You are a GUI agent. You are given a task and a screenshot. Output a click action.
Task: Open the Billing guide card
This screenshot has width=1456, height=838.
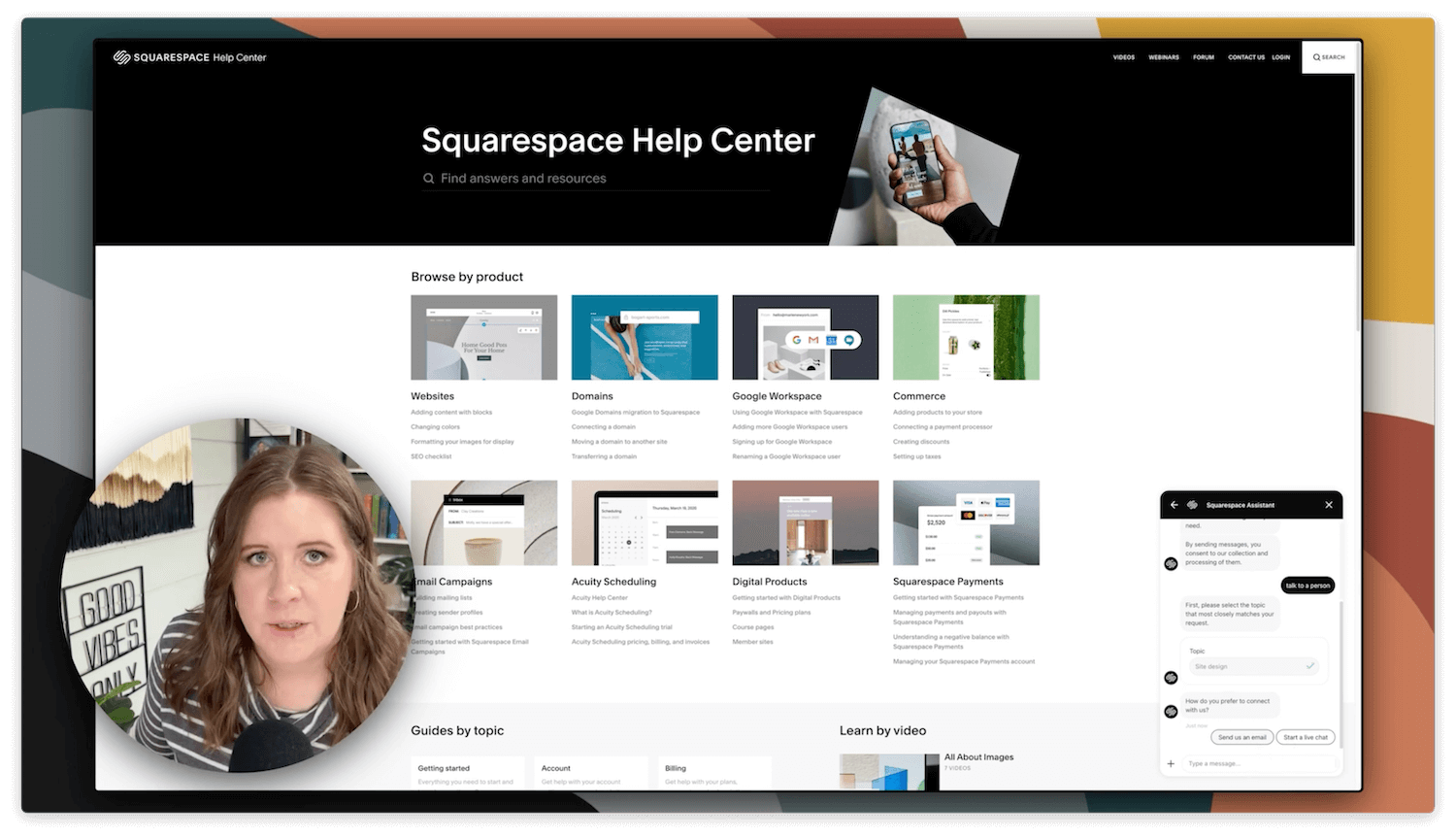pyautogui.click(x=714, y=773)
